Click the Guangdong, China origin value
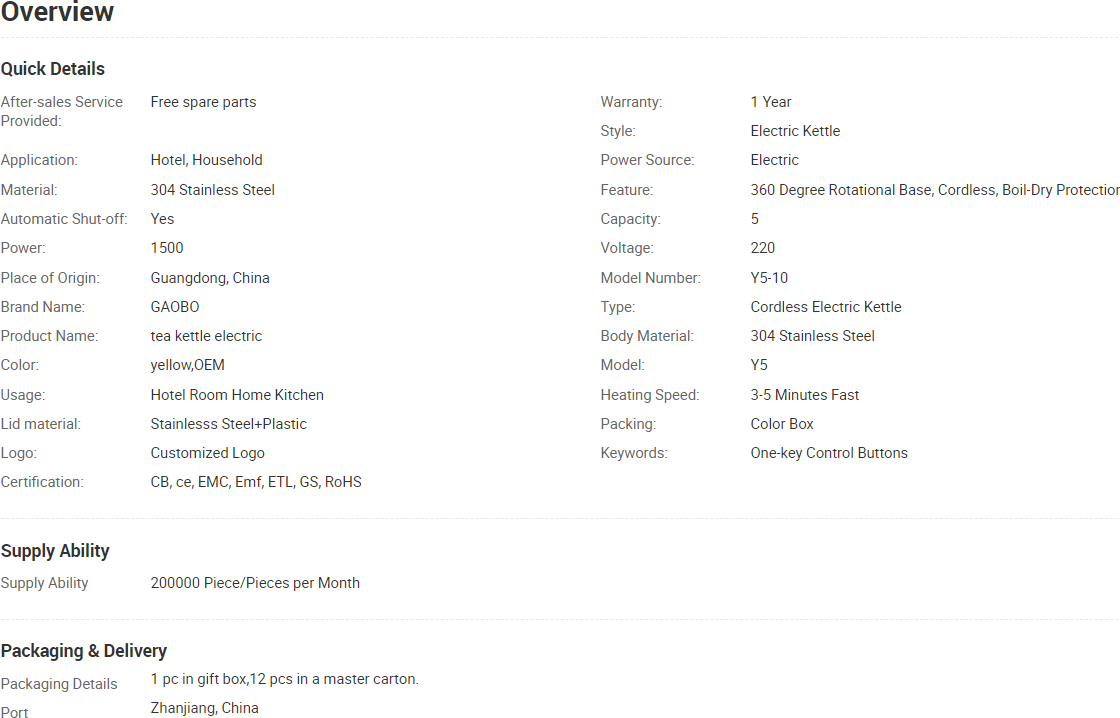This screenshot has width=1120, height=718. pos(210,278)
